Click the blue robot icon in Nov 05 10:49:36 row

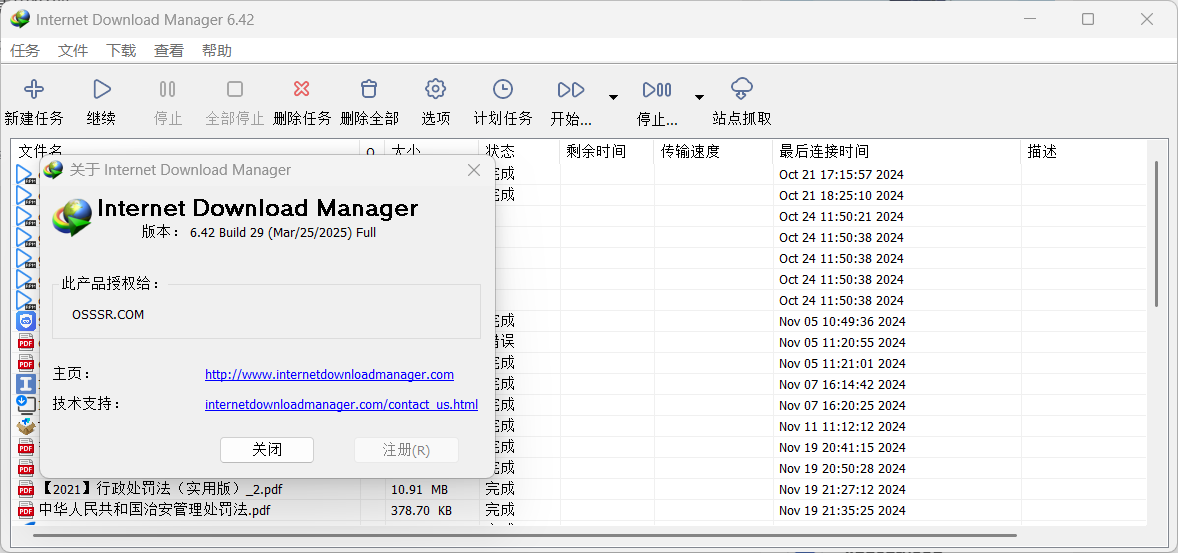[x=26, y=321]
